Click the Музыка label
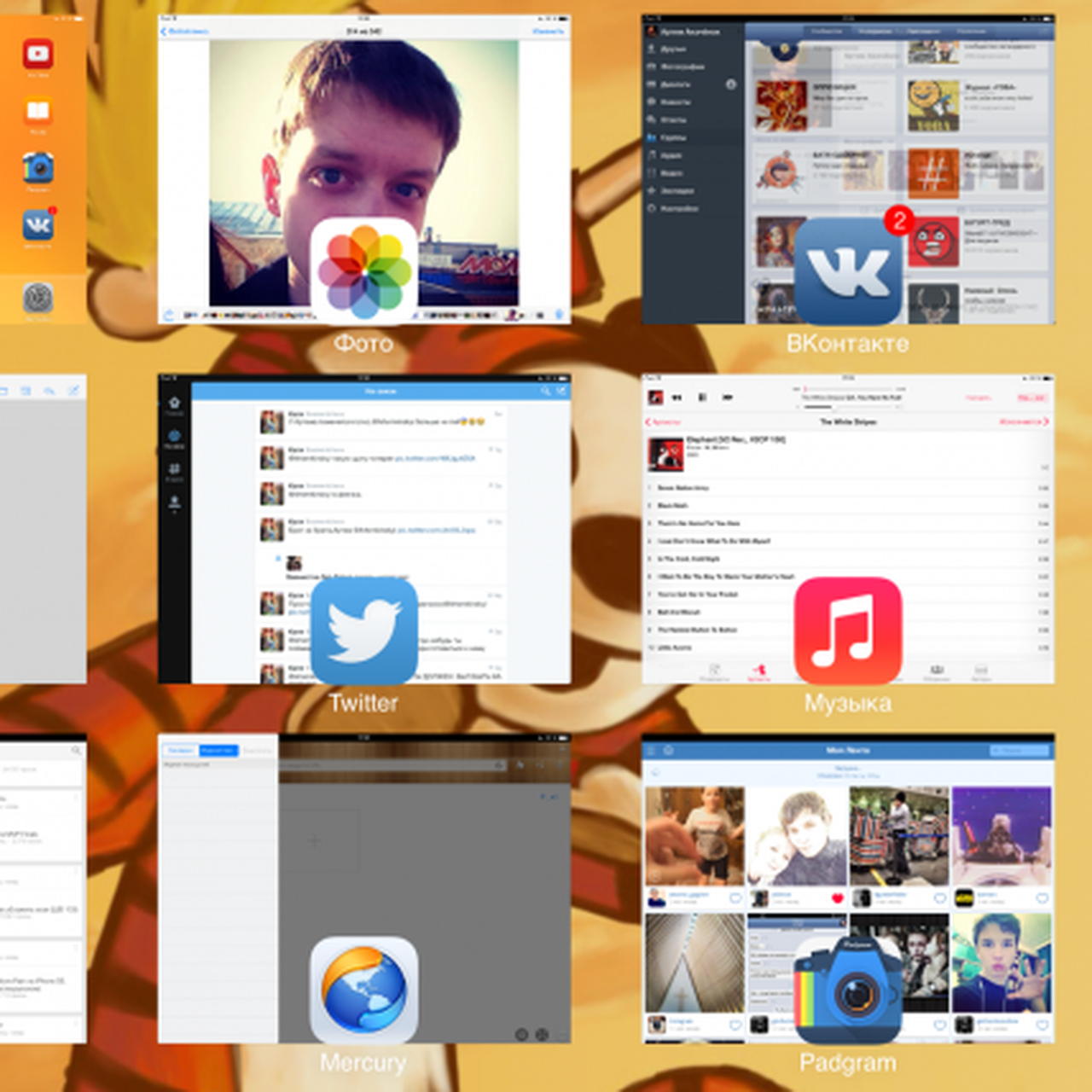Image resolution: width=1092 pixels, height=1092 pixels. [848, 704]
